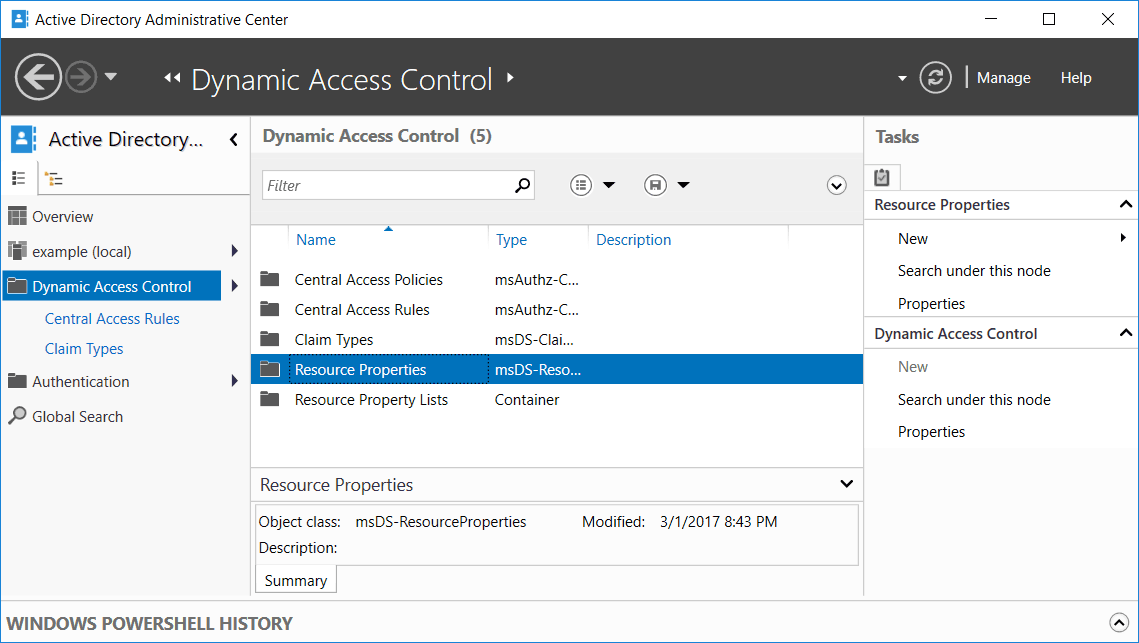Open the saved queries dropdown arrow

click(684, 185)
